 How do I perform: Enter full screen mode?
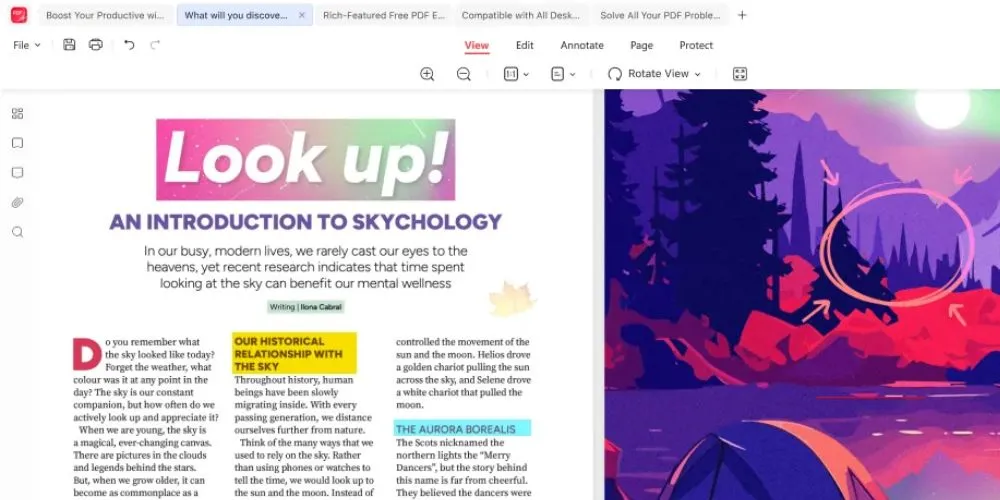740,74
